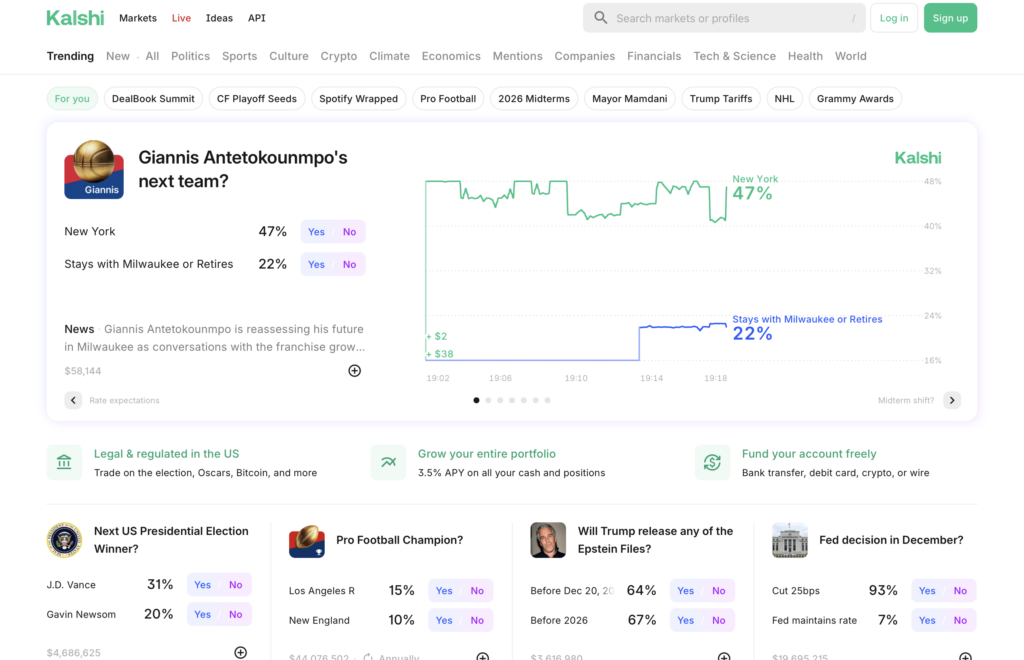Click the Kalshi logo in header
This screenshot has height=660, width=1024.
click(x=75, y=18)
